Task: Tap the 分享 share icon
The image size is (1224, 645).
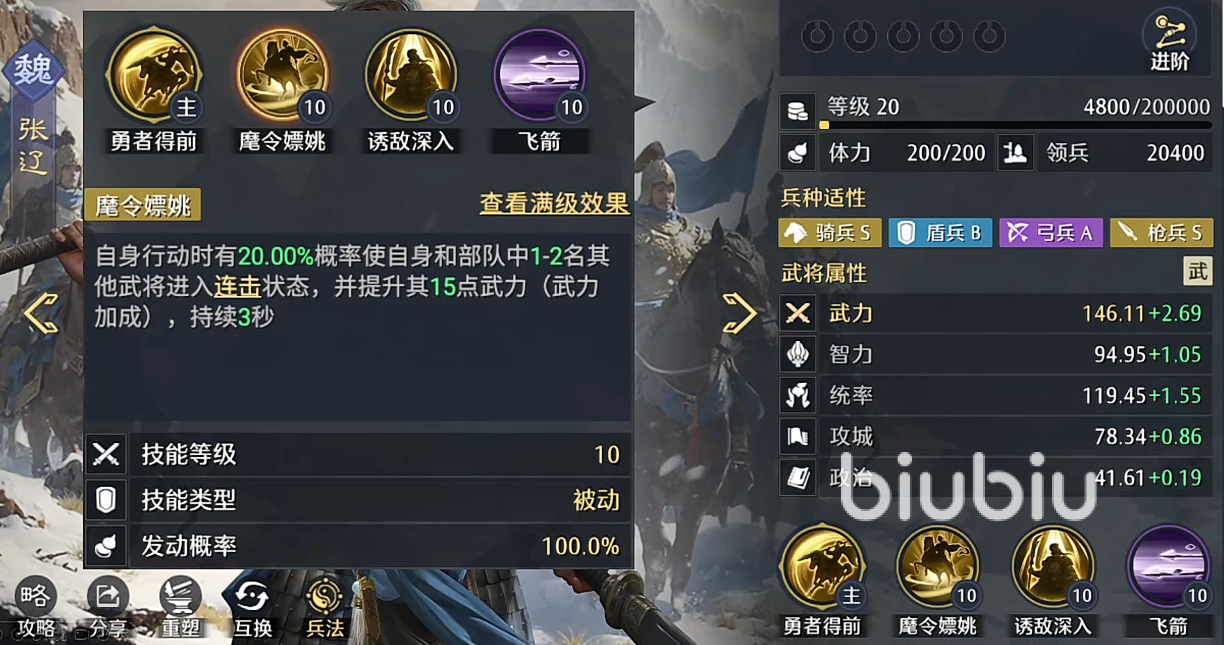Action: point(107,608)
